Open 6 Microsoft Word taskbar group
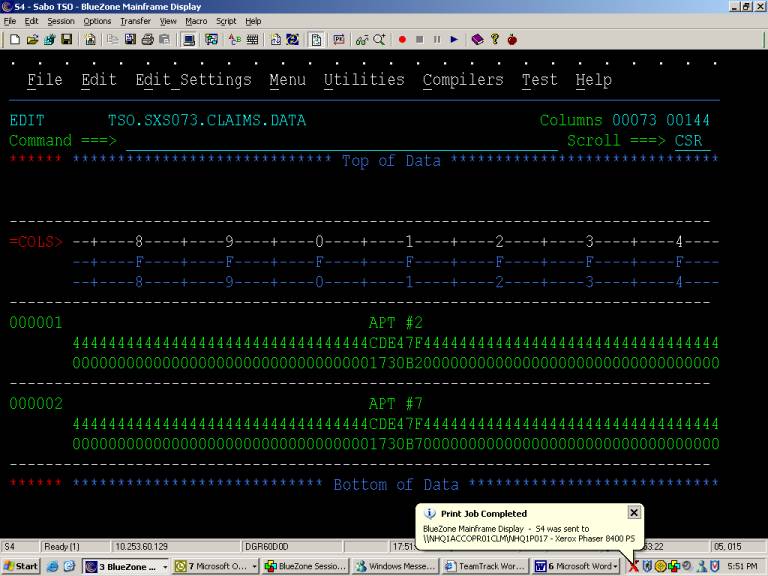Viewport: 768px width, 576px height. [x=576, y=566]
